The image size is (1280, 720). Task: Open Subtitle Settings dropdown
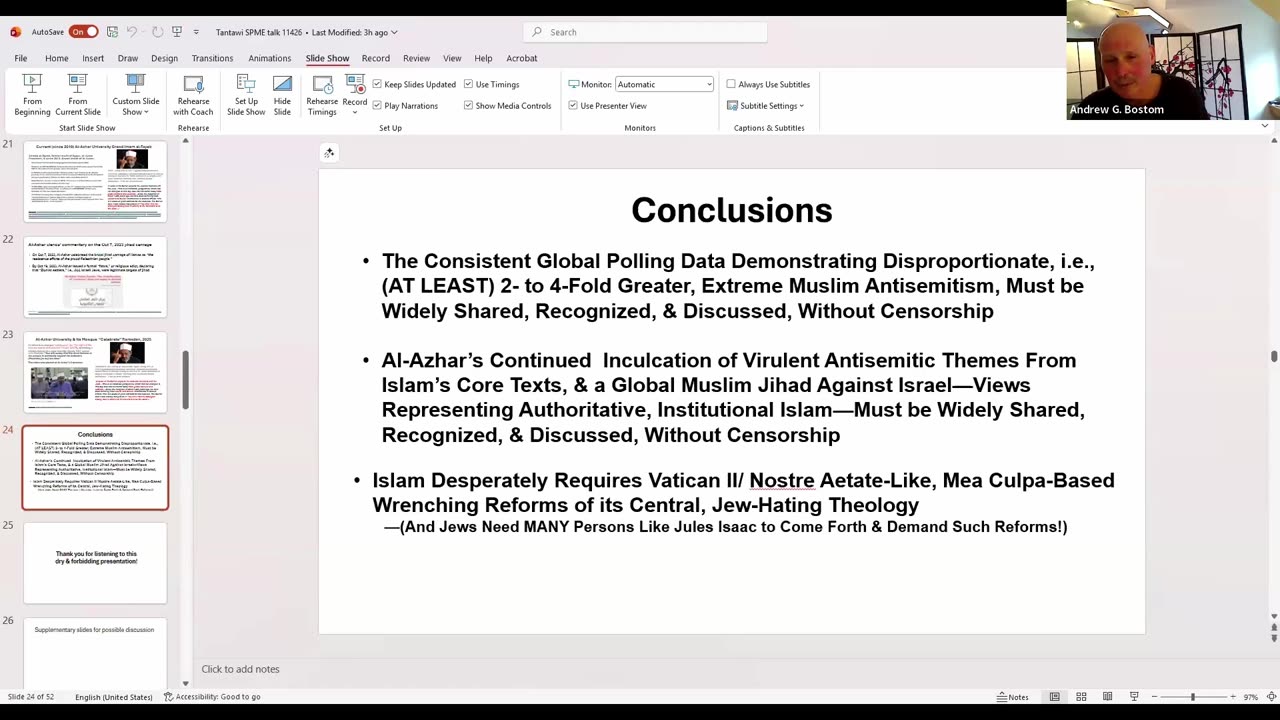(765, 105)
